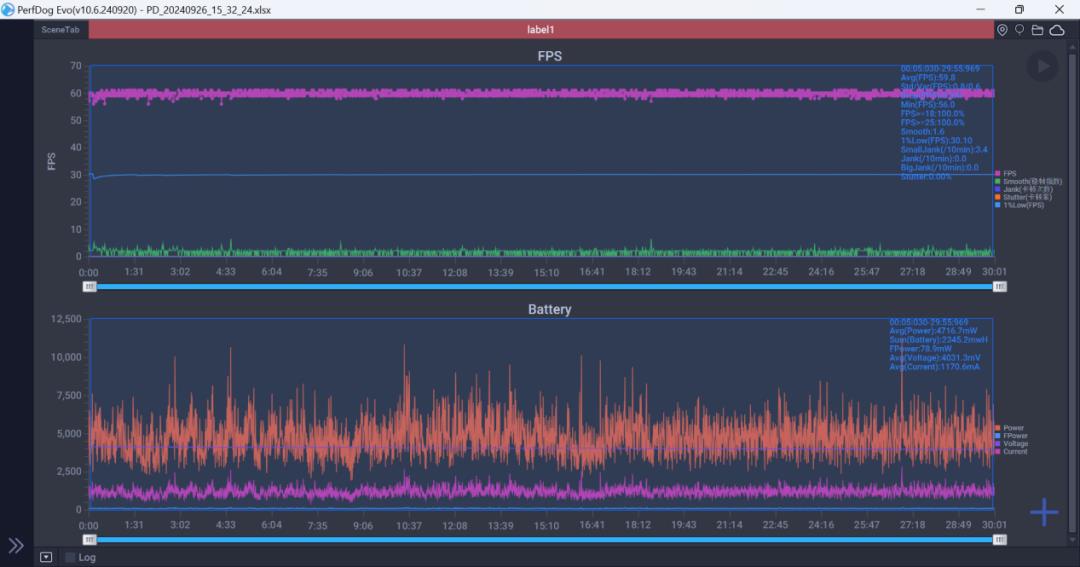Screen dimensions: 1080x567
Task: Toggle the Current series in Battery legend
Action: point(1014,452)
